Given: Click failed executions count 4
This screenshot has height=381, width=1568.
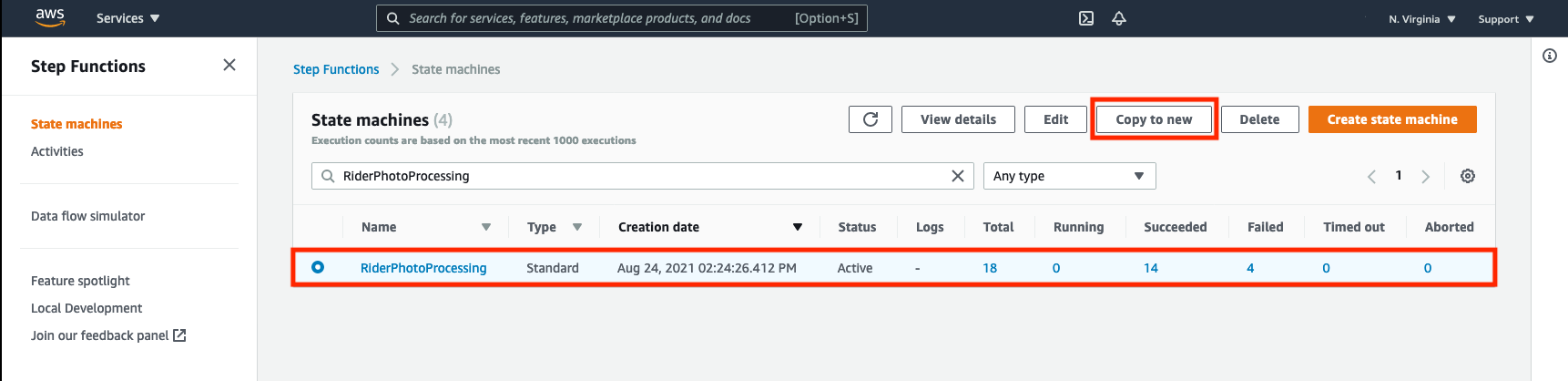Looking at the screenshot, I should point(1250,268).
